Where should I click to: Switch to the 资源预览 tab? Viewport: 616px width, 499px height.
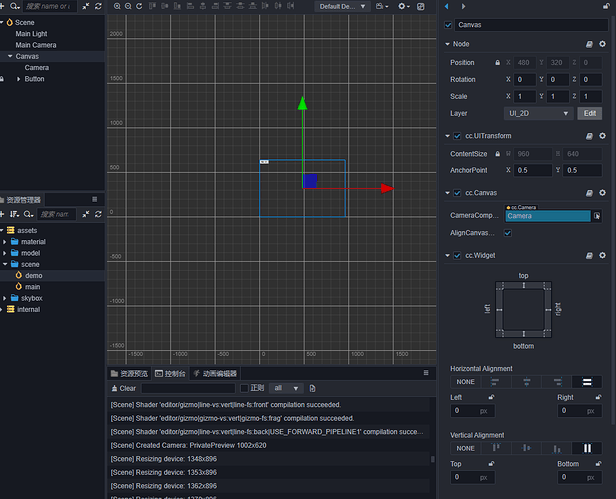(x=128, y=373)
